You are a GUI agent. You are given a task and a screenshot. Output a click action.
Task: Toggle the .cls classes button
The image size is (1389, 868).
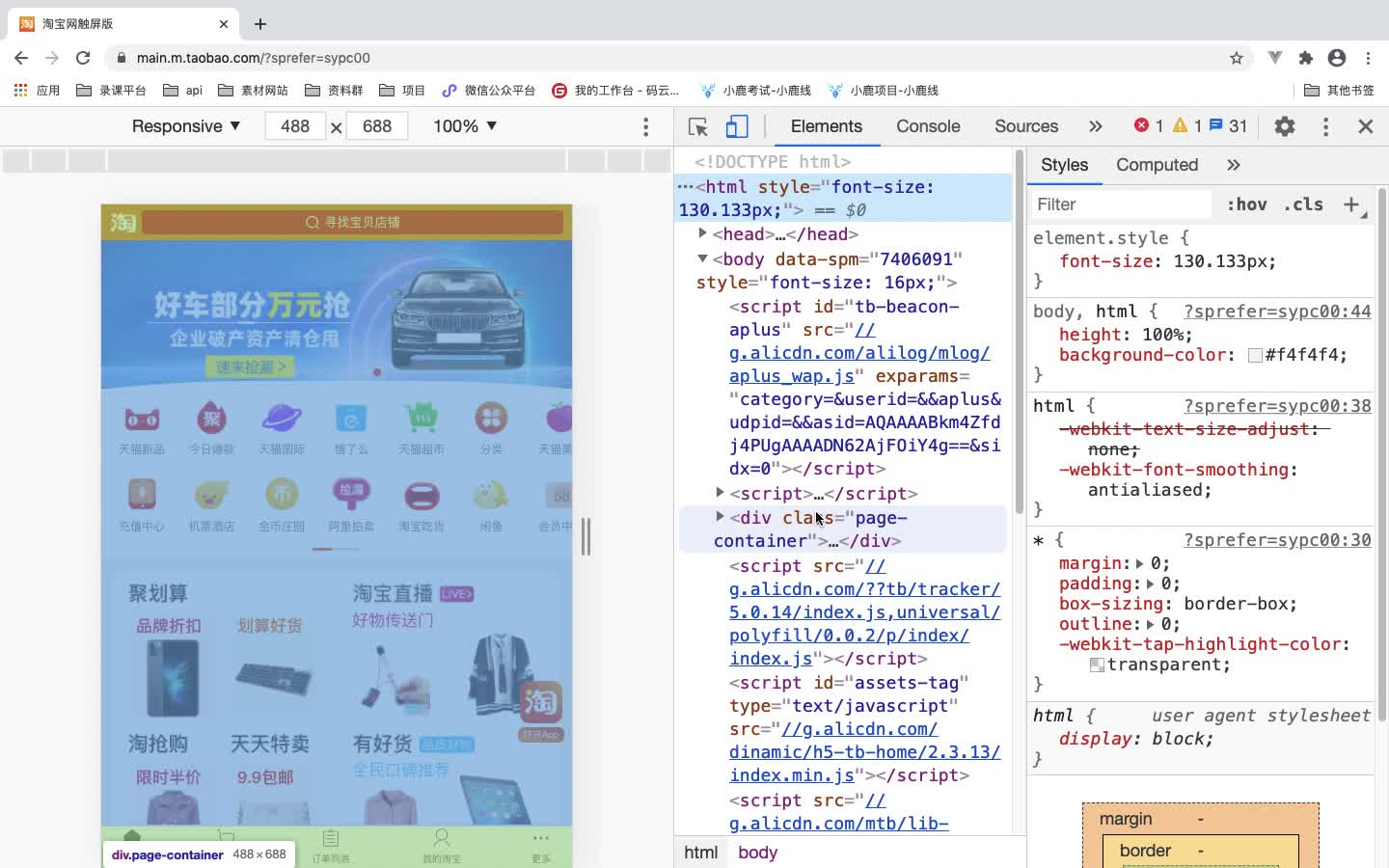point(1303,204)
